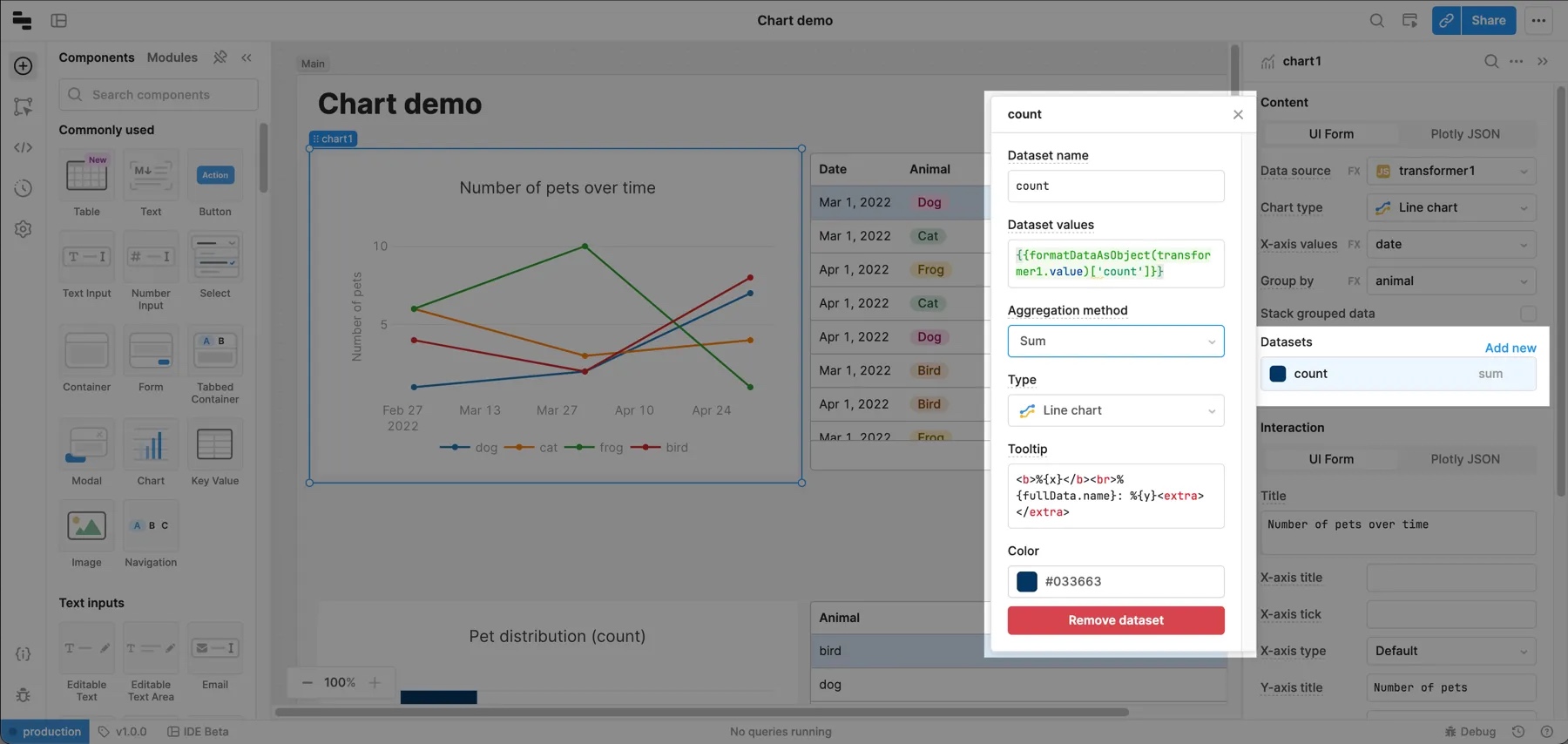Open the Retool home logo menu
This screenshot has height=744, width=1568.
tap(22, 20)
